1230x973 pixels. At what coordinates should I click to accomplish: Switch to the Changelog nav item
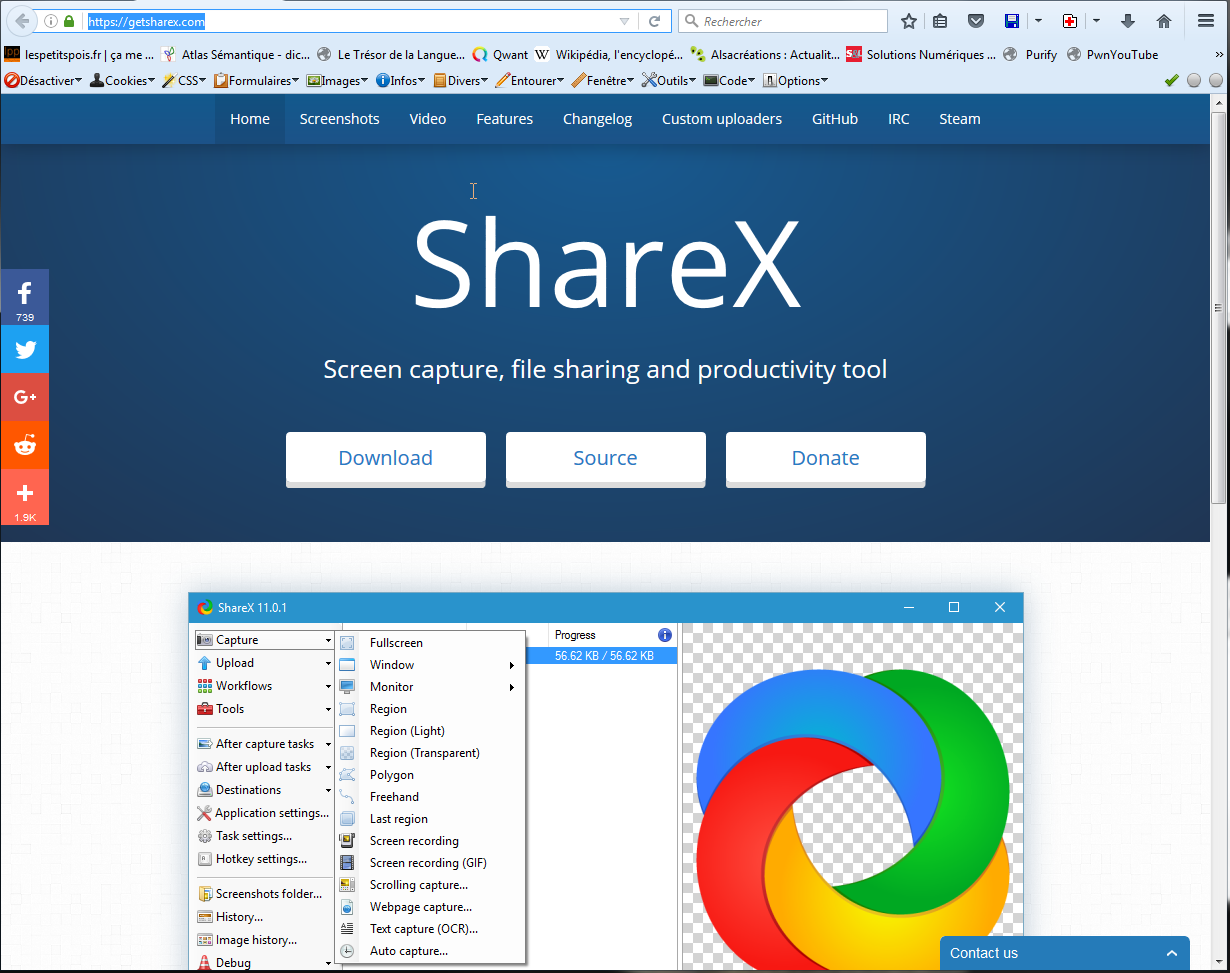pos(597,119)
